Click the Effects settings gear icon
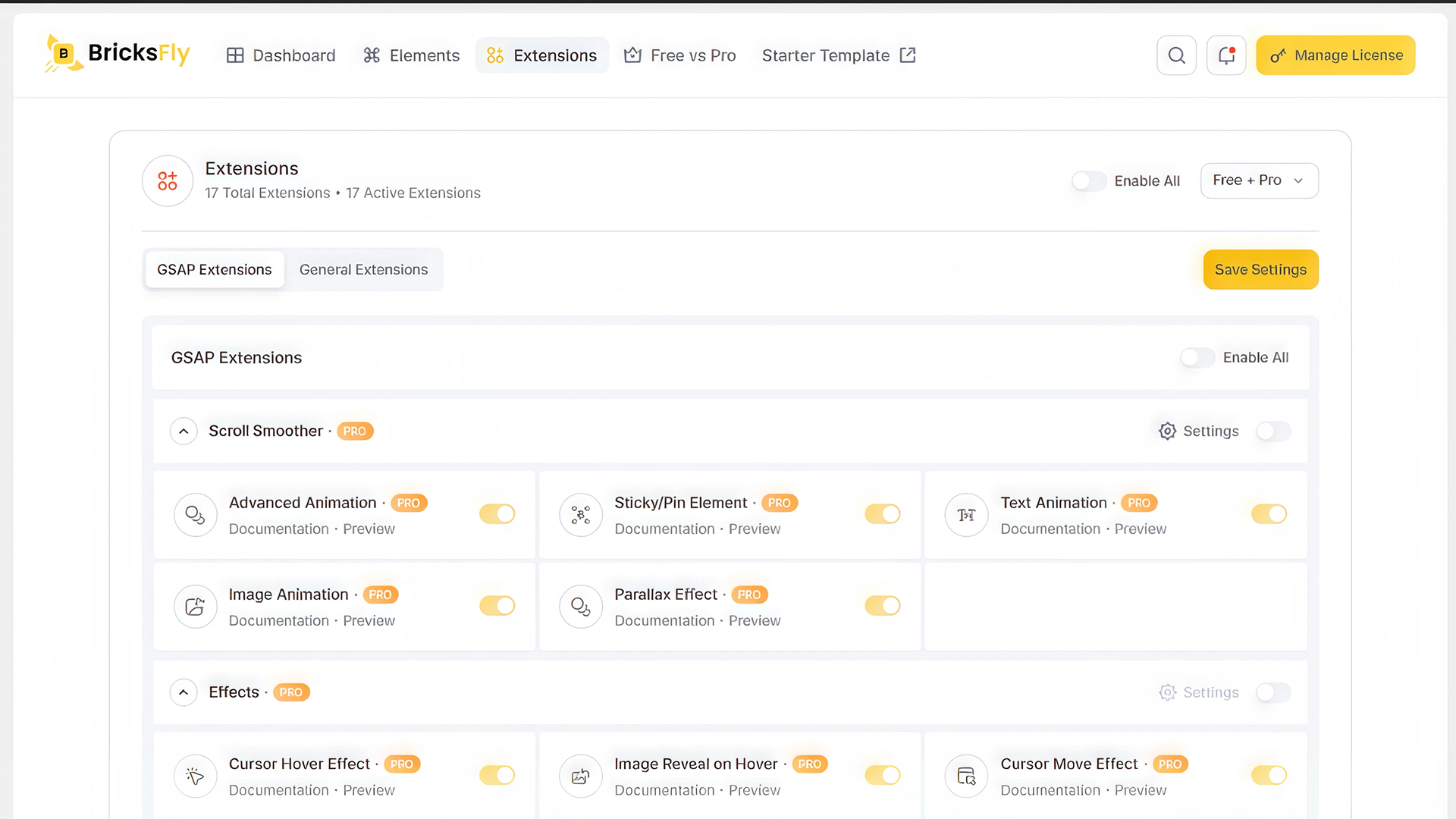The height and width of the screenshot is (819, 1456). click(x=1167, y=692)
